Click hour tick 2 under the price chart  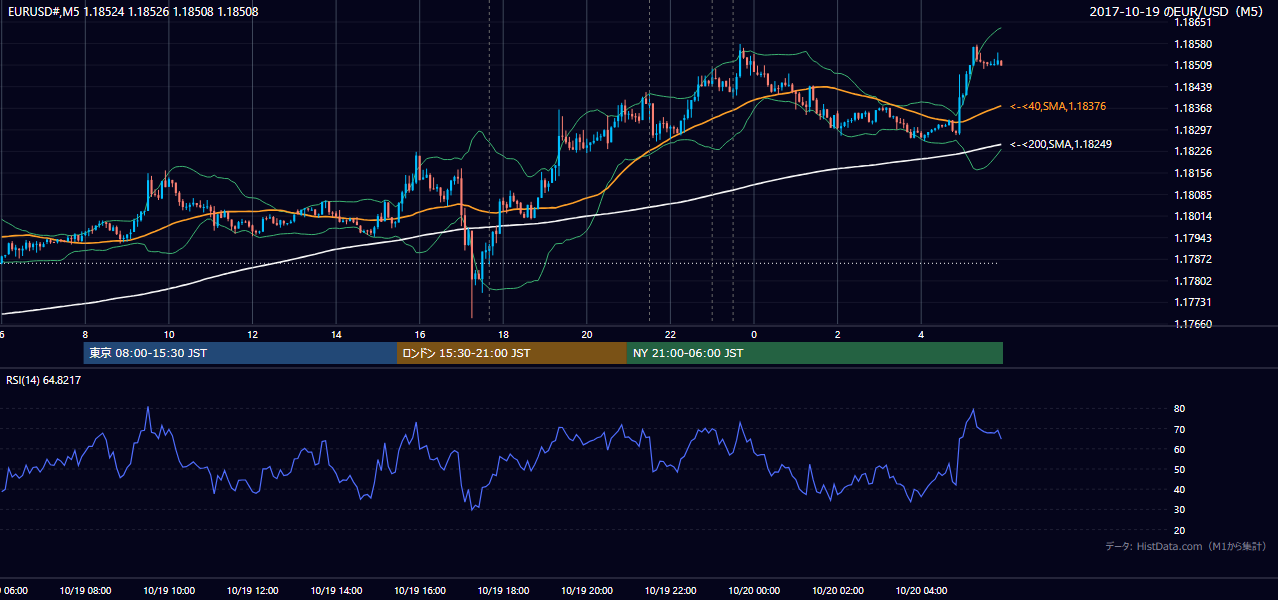pyautogui.click(x=838, y=335)
